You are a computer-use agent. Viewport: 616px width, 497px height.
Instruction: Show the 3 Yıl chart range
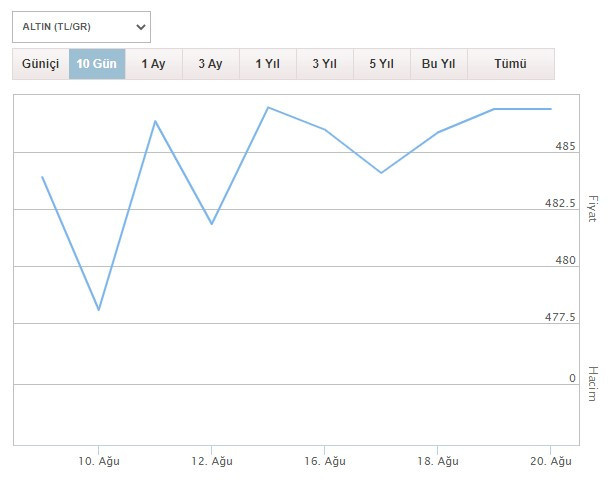(324, 64)
